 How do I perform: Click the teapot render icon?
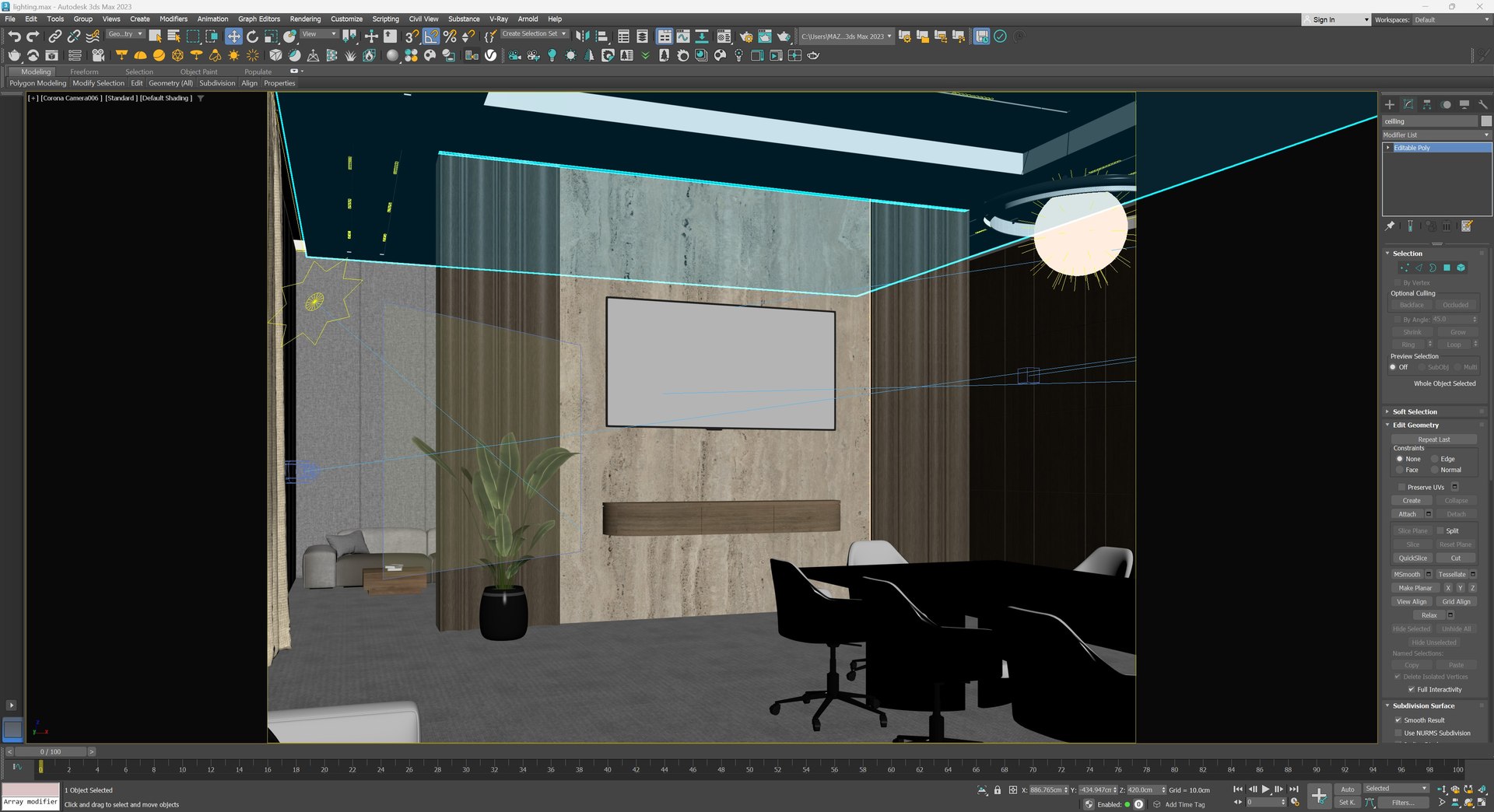click(784, 37)
